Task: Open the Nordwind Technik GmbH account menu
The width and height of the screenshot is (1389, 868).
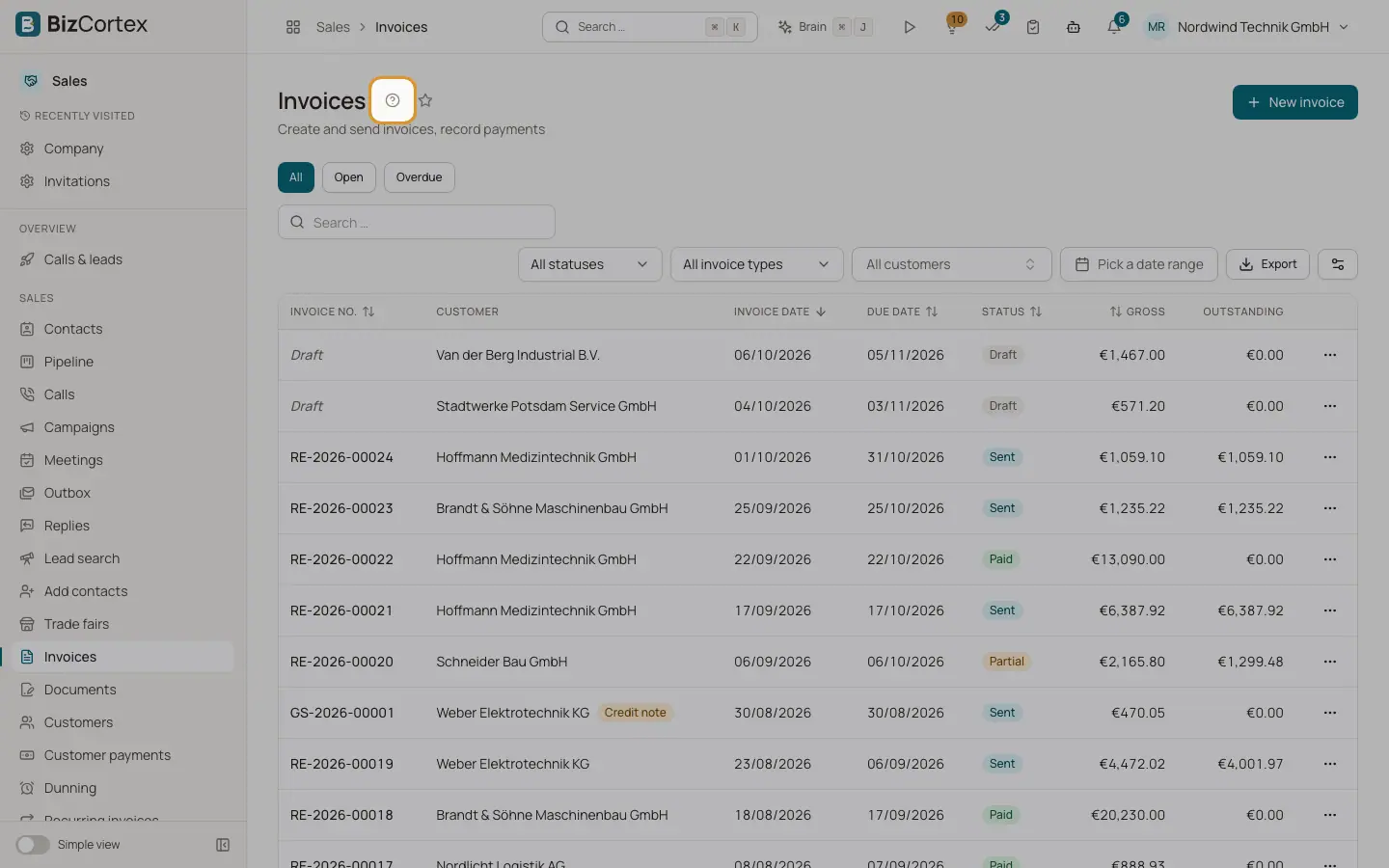Action: pos(1247,27)
